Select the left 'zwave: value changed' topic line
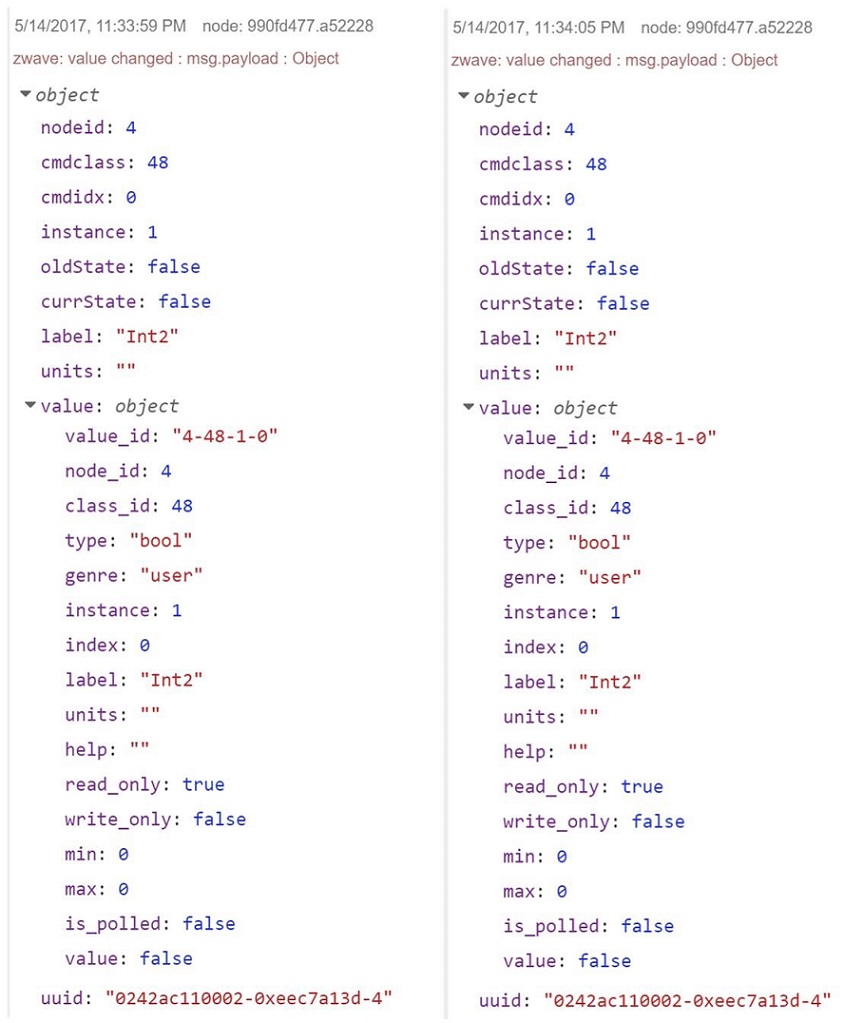844x1023 pixels. (176, 59)
